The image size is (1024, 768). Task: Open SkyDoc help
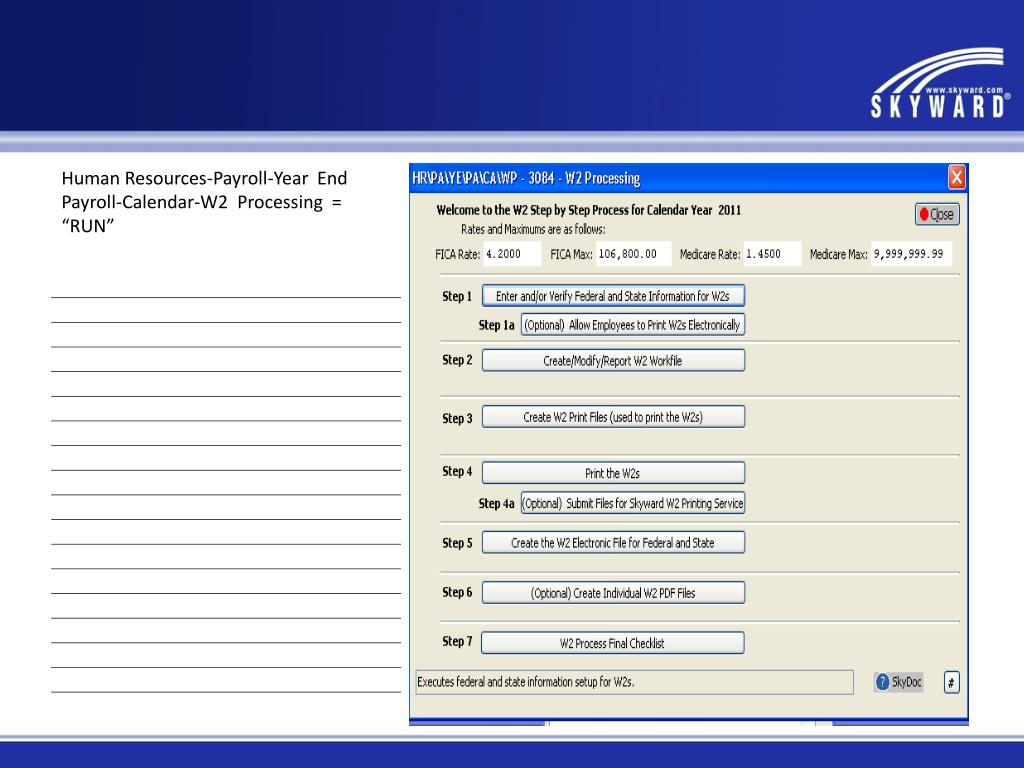pos(899,682)
